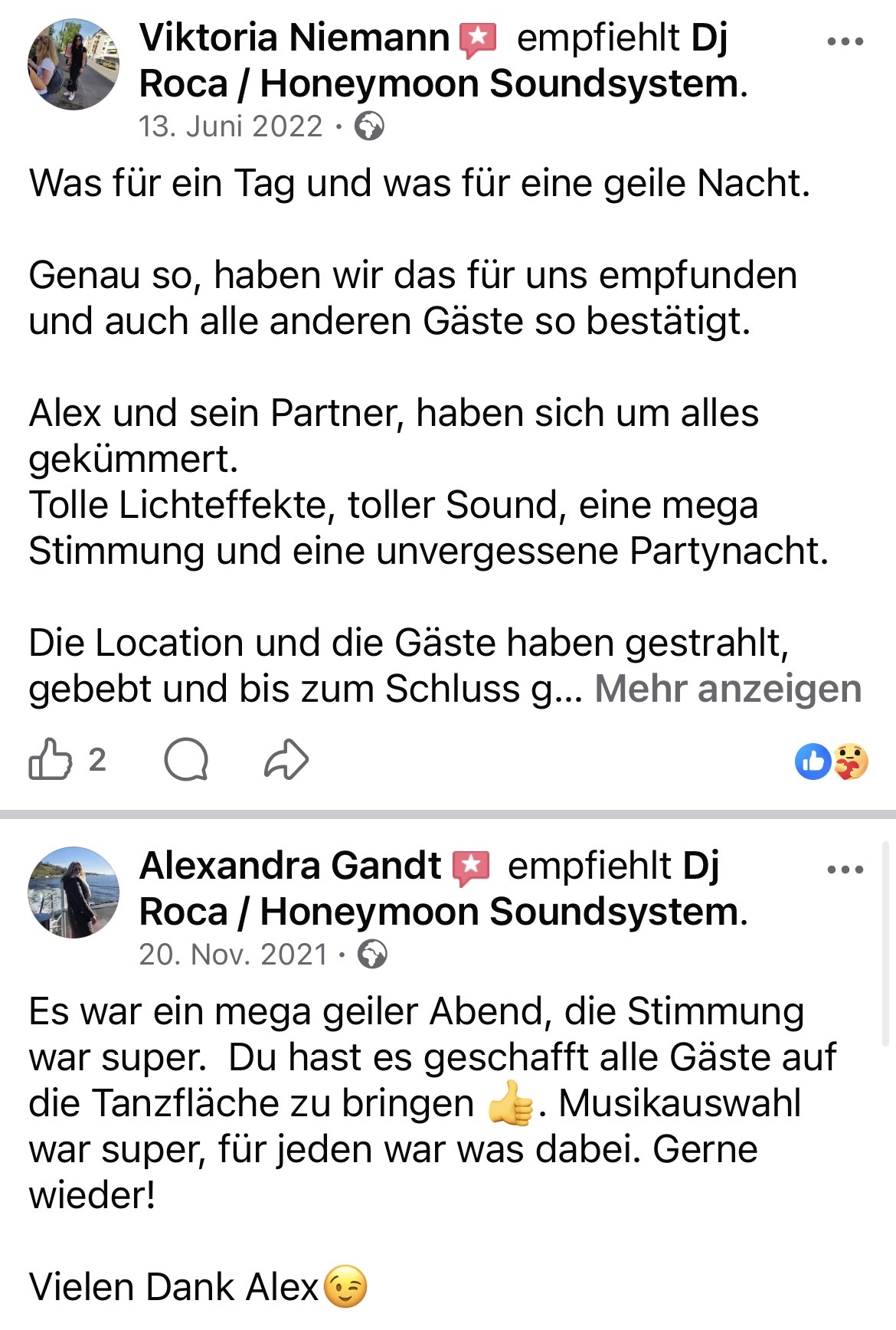This screenshot has width=896, height=1330.
Task: Open comments on Viktoria Niemann's post
Action: (x=186, y=759)
